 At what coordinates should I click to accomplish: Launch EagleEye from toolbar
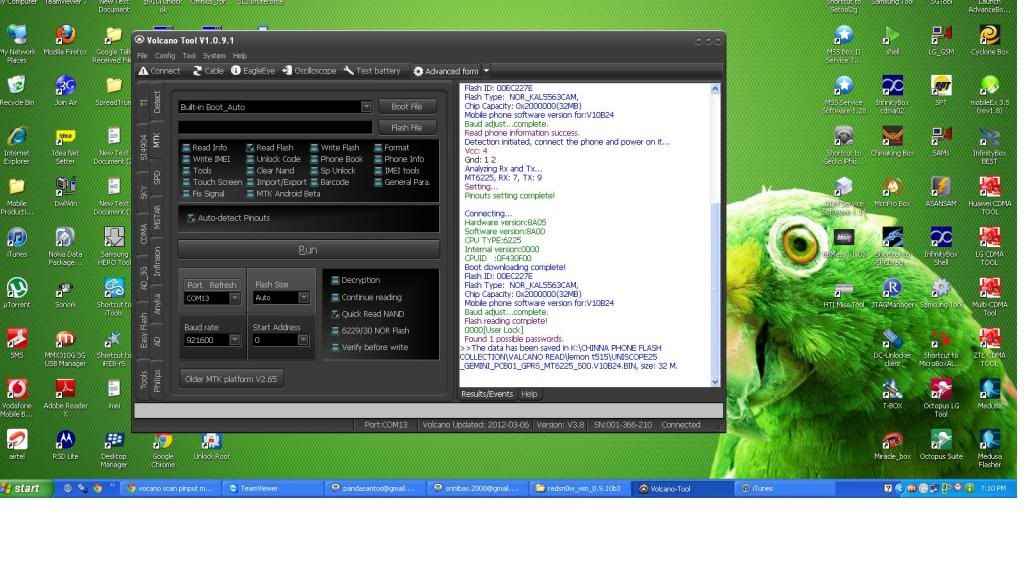253,71
